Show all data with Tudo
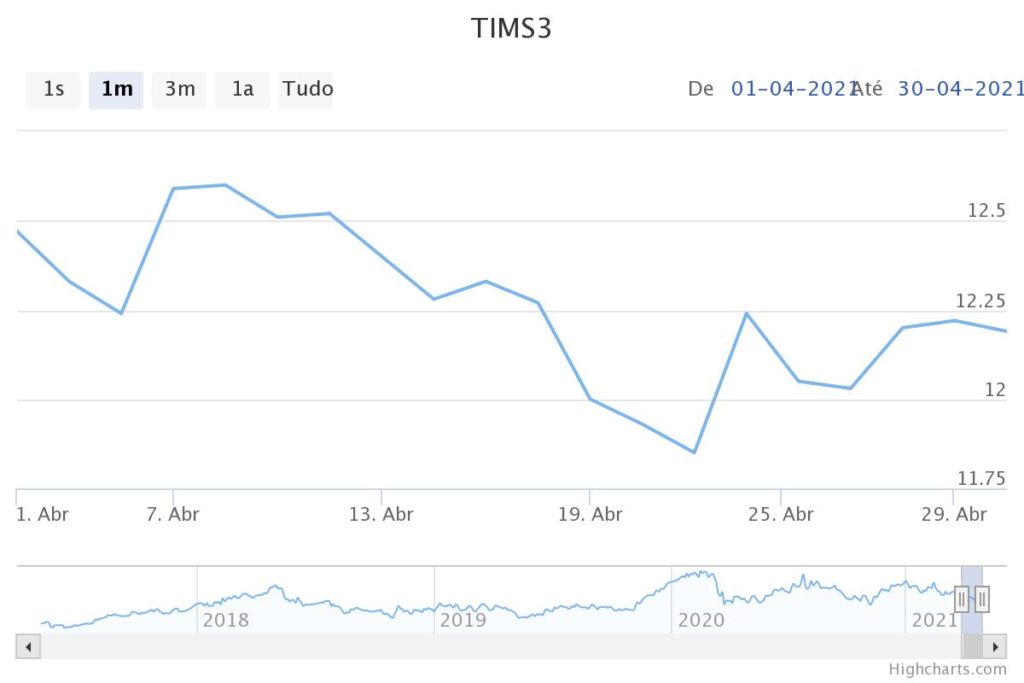Screen dimensions: 1024x683 [x=306, y=89]
